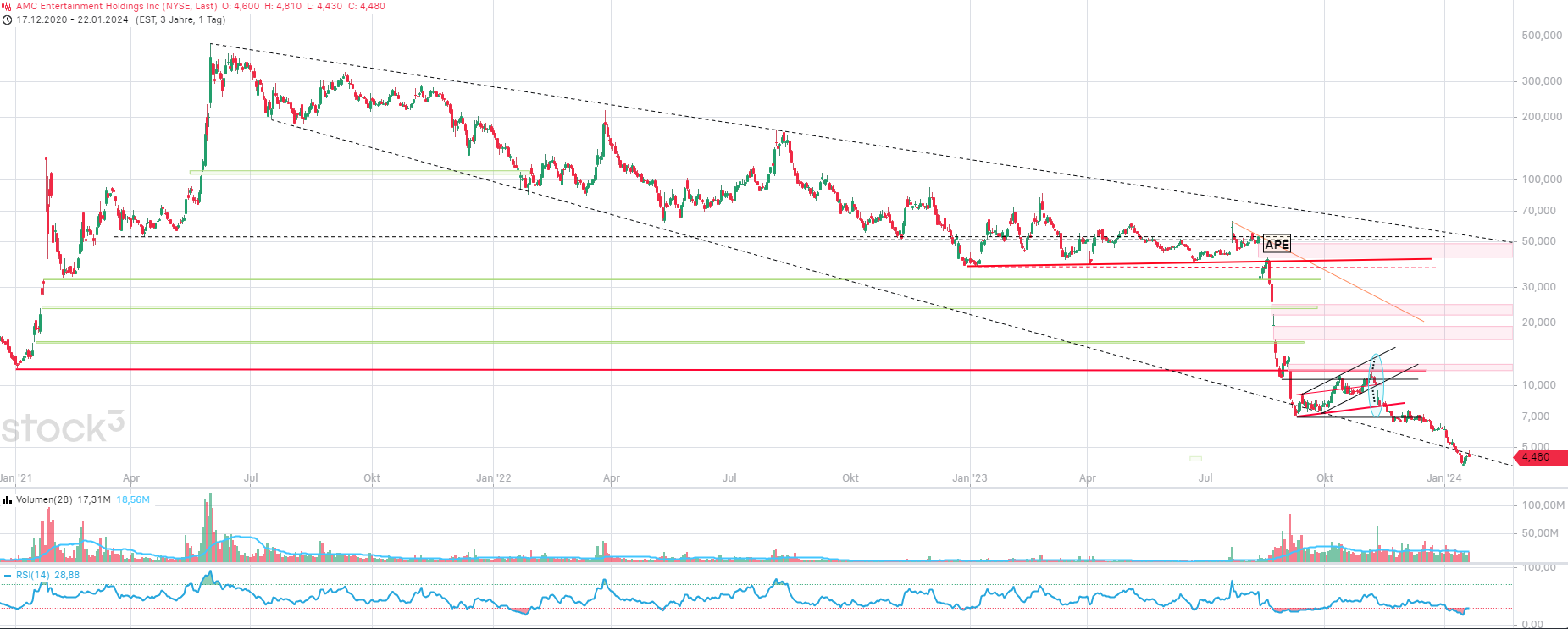The image size is (1568, 629).
Task: Select the APE text annotation box
Action: [x=1277, y=245]
